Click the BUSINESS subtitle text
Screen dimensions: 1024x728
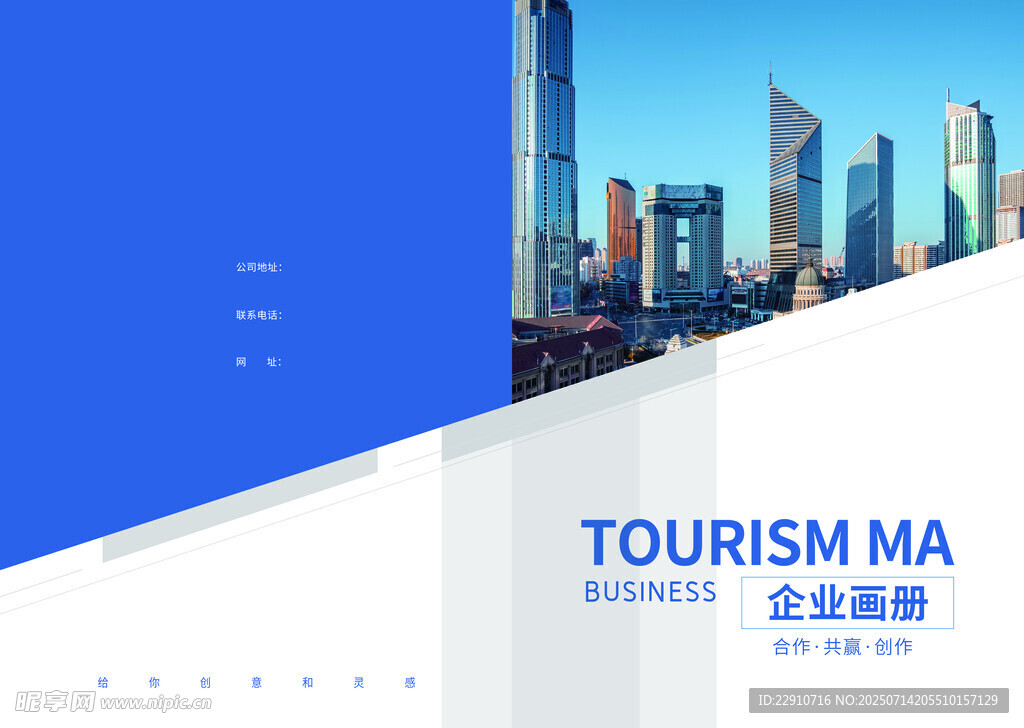[650, 592]
